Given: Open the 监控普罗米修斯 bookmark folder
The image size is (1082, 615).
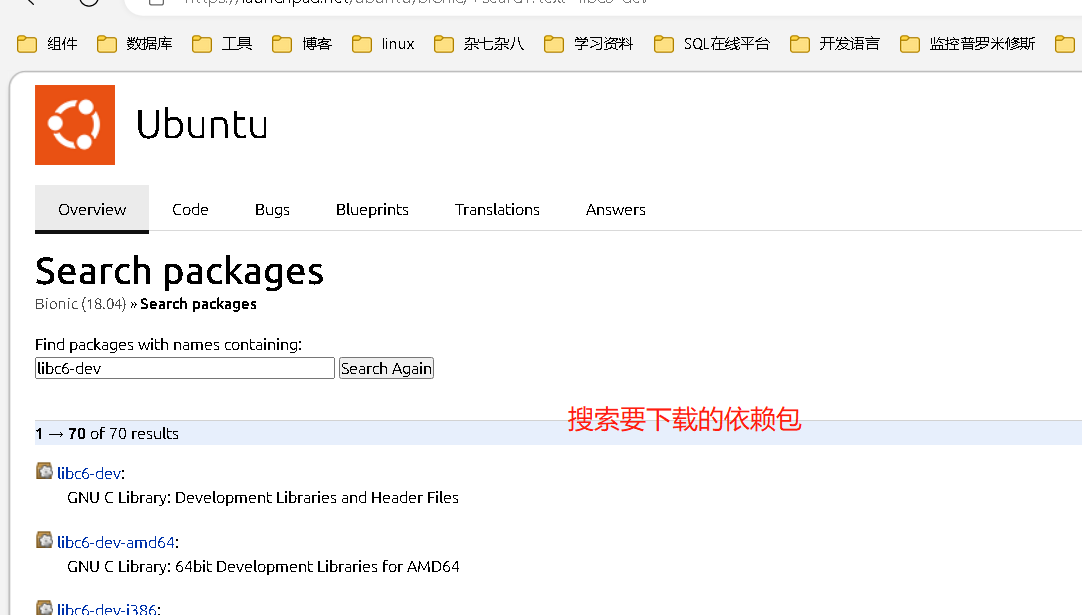Looking at the screenshot, I should 967,44.
